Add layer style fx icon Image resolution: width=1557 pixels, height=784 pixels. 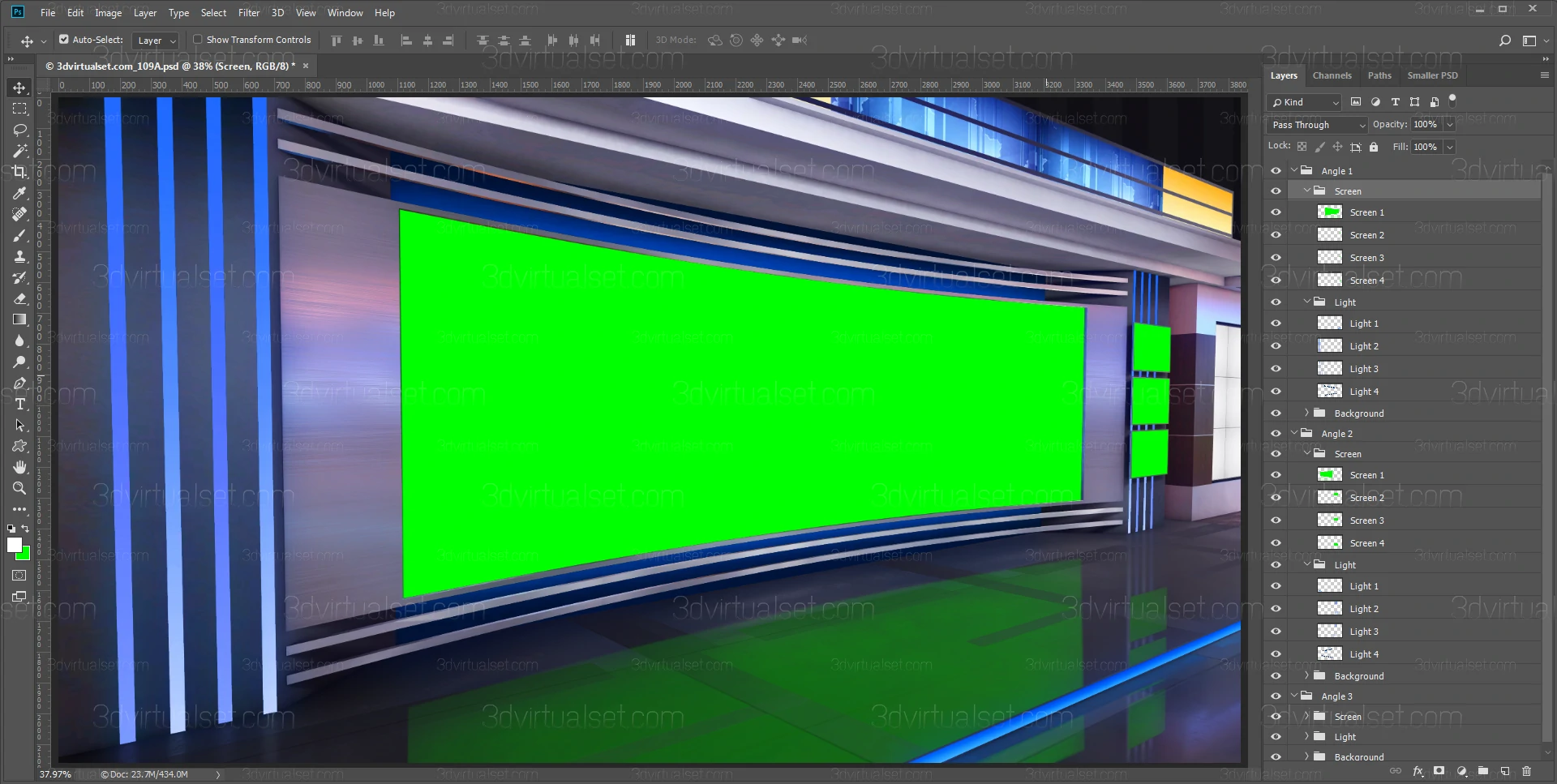1418,771
